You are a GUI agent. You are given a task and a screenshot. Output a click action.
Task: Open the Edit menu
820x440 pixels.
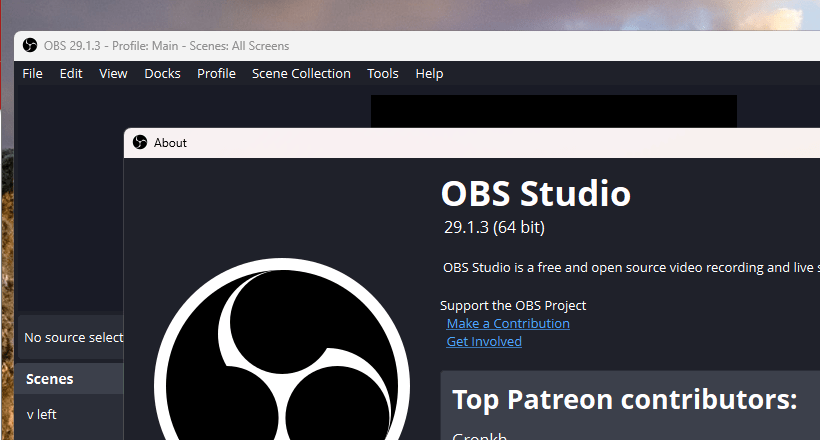click(71, 74)
